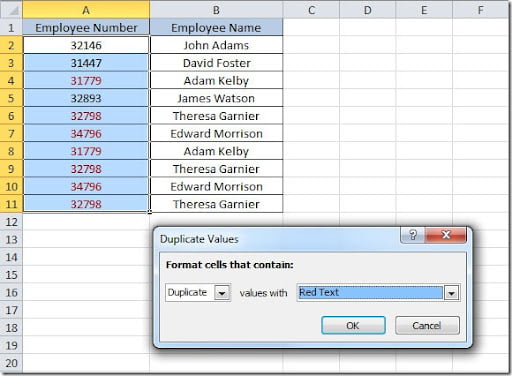
Task: Open the Duplicate Values help button
Action: 413,235
